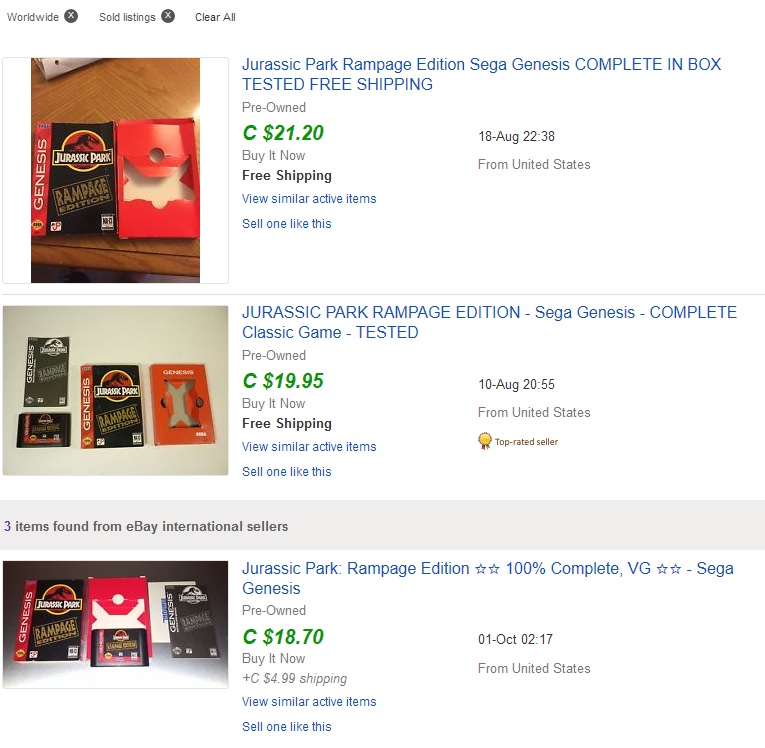The height and width of the screenshot is (748, 765).
Task: Sell one like the C $21.20 listing
Action: pyautogui.click(x=286, y=224)
